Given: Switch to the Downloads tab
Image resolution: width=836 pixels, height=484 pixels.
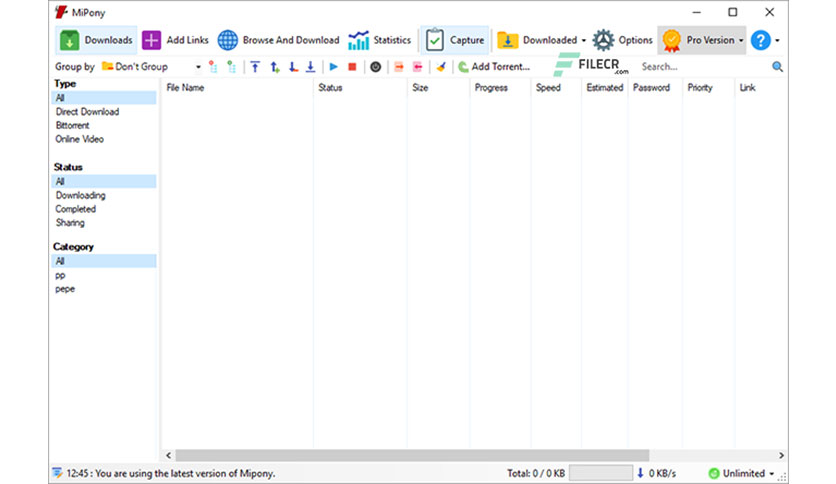Looking at the screenshot, I should (x=96, y=40).
